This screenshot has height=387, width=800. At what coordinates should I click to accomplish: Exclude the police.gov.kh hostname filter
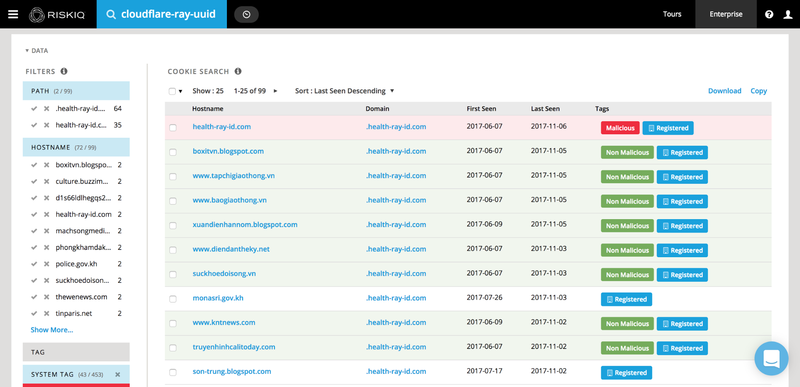(46, 264)
